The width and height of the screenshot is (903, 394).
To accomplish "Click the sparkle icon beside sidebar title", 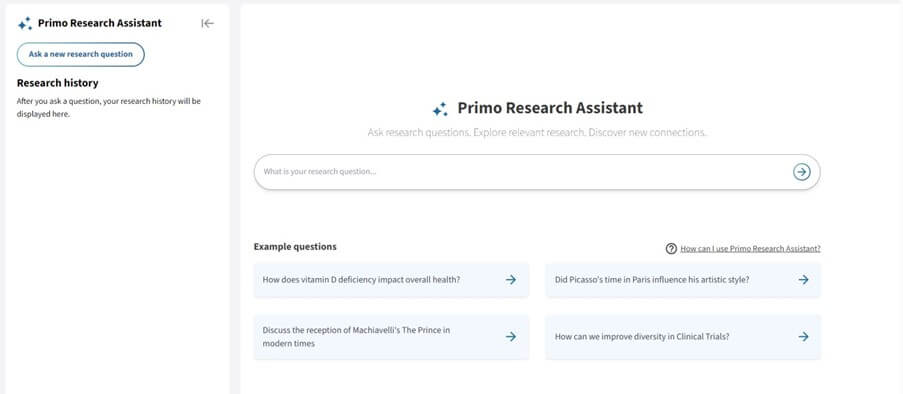I will [25, 24].
